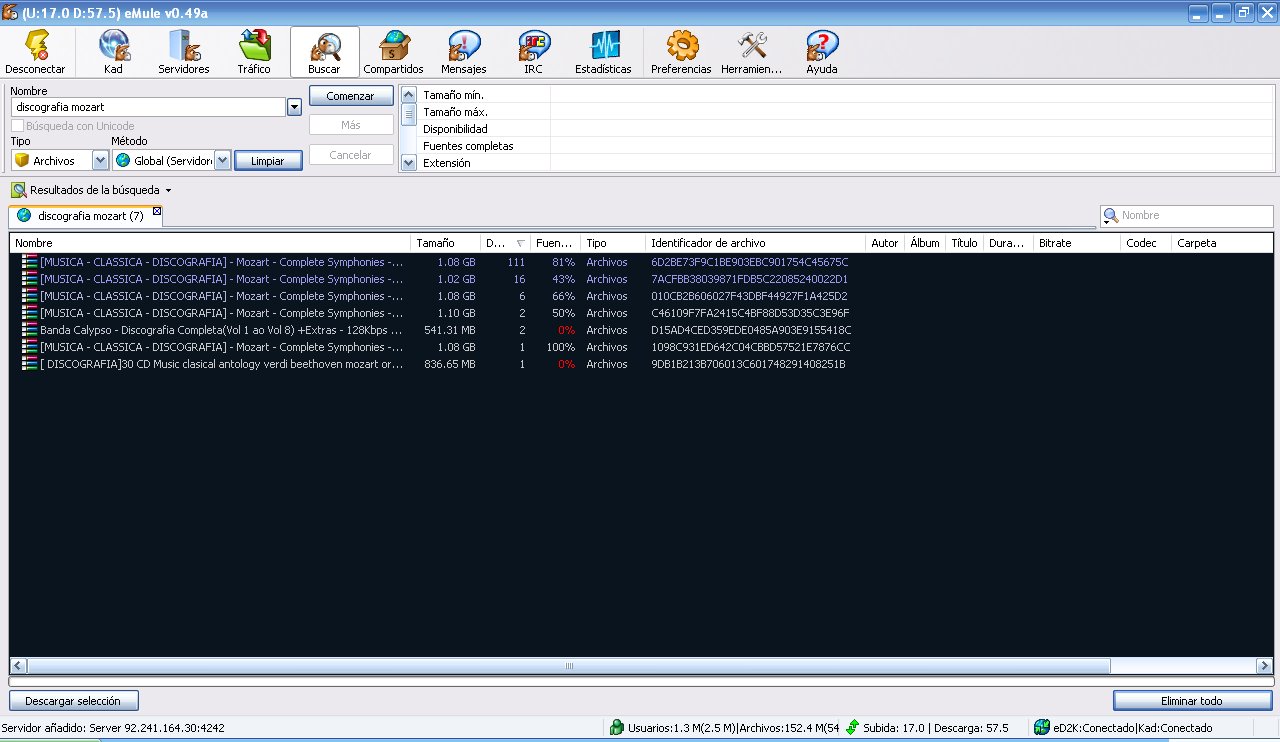This screenshot has width=1280, height=742.
Task: Click the Disponibilidad filter row
Action: pyautogui.click(x=846, y=128)
